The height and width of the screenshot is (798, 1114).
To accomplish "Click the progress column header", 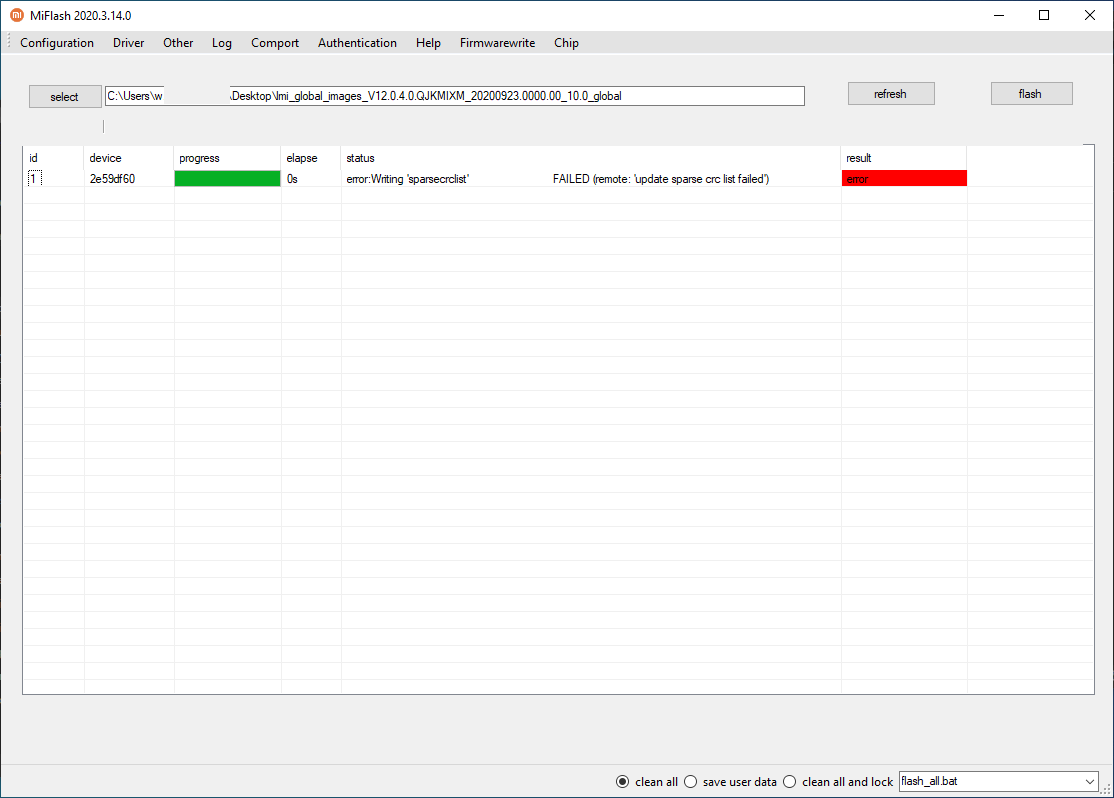I will pyautogui.click(x=227, y=158).
